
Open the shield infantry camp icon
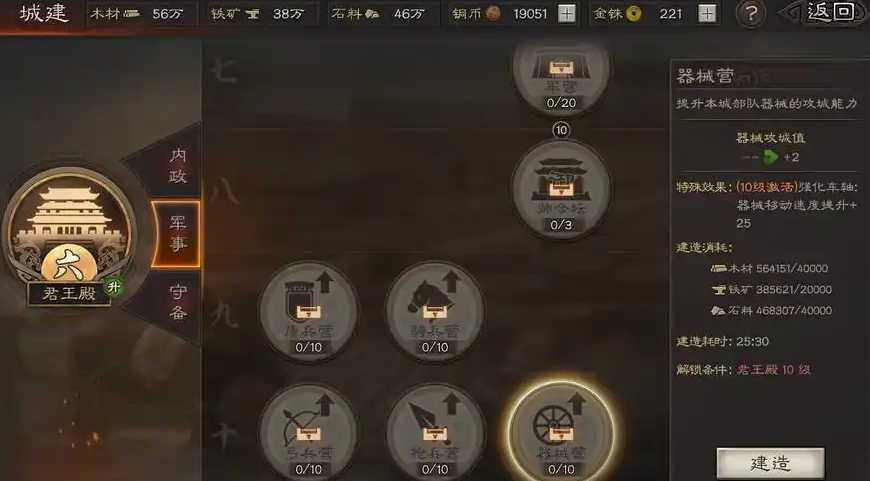click(308, 312)
